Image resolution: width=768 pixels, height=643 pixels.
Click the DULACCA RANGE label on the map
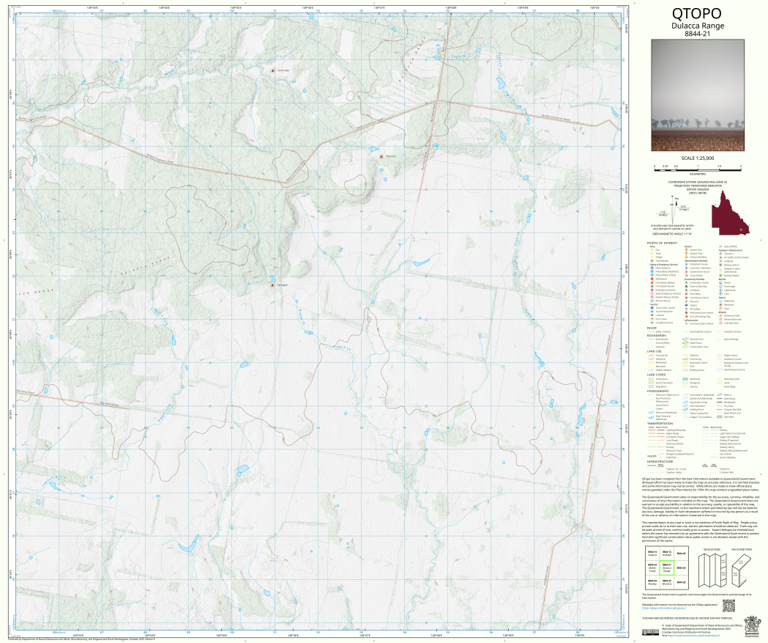(145, 266)
